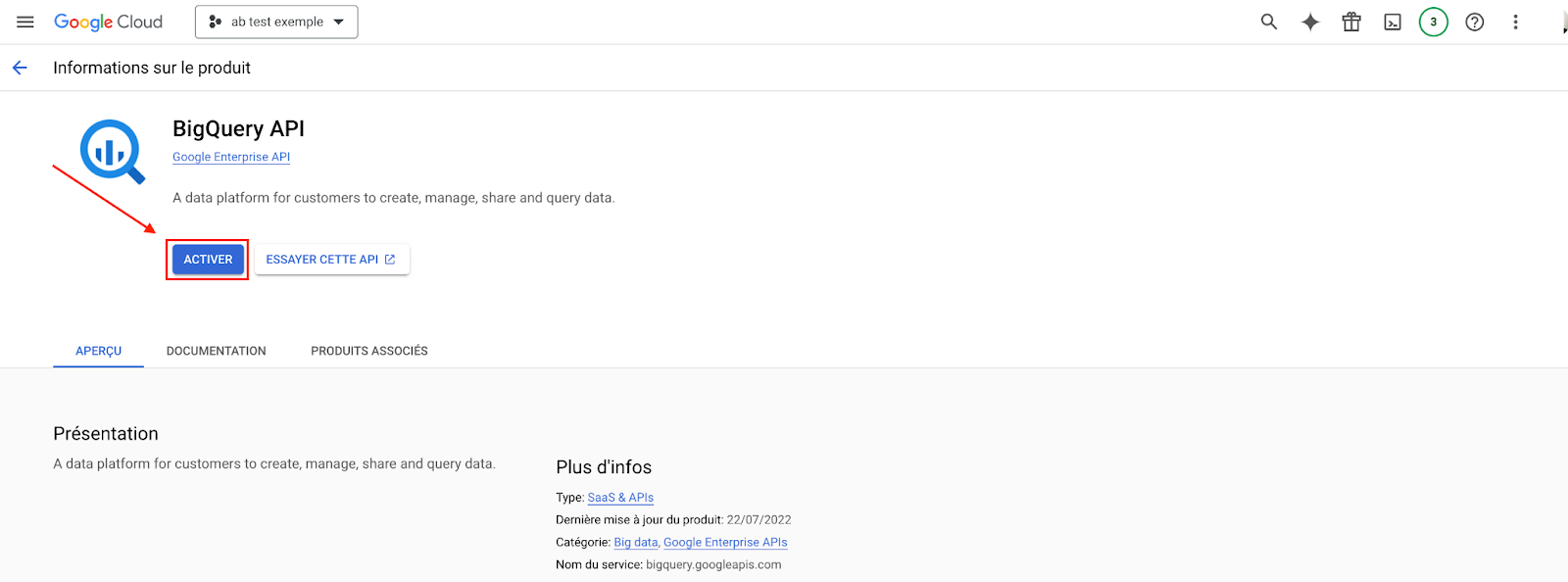Screen dimensions: 1568x582
Task: Click the Plus d'infos heading
Action: 604,467
